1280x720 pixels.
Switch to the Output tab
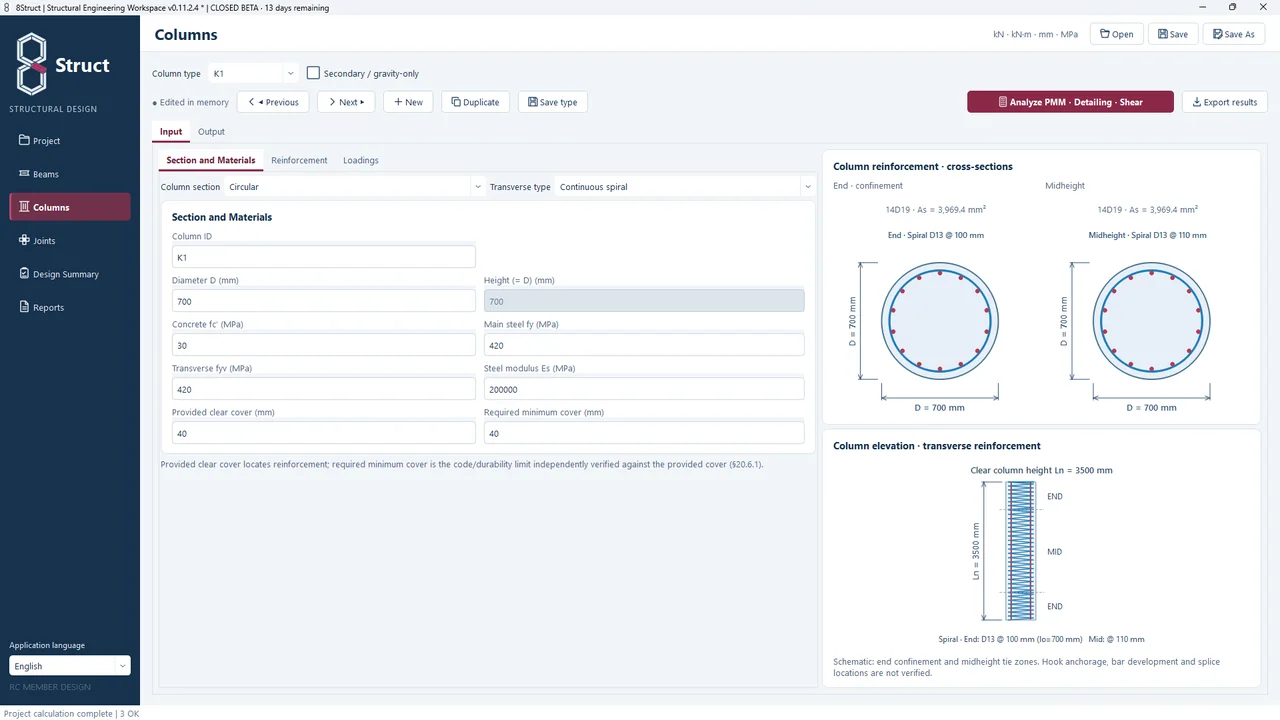click(211, 132)
